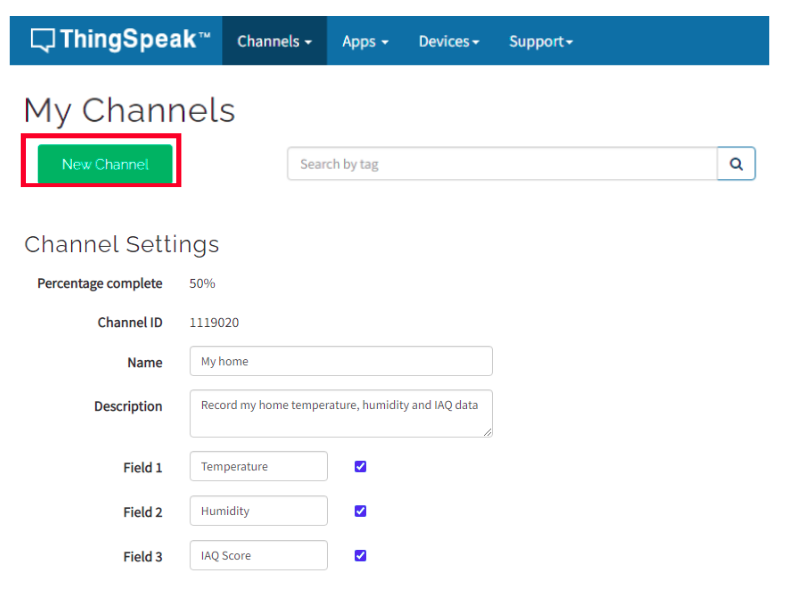Focus the Search by tag field

coord(502,164)
